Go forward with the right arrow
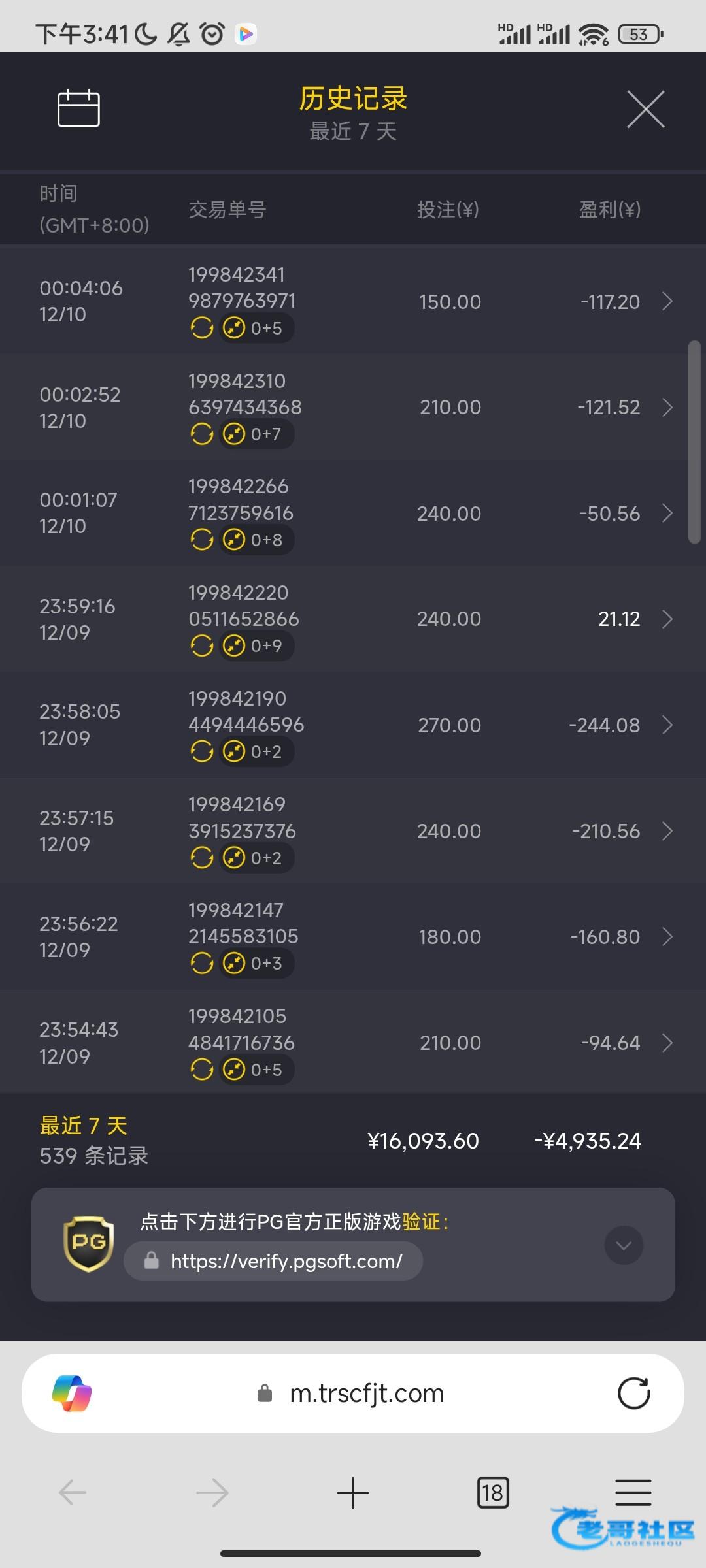The image size is (706, 1568). (212, 1493)
